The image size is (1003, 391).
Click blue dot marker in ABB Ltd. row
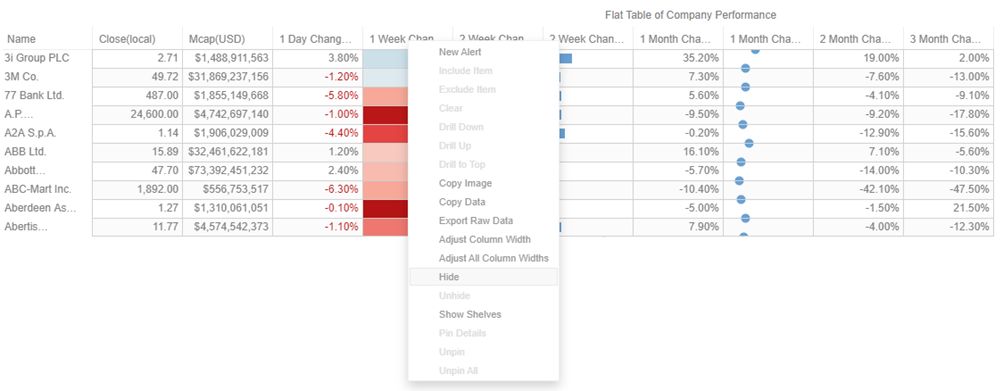point(749,143)
